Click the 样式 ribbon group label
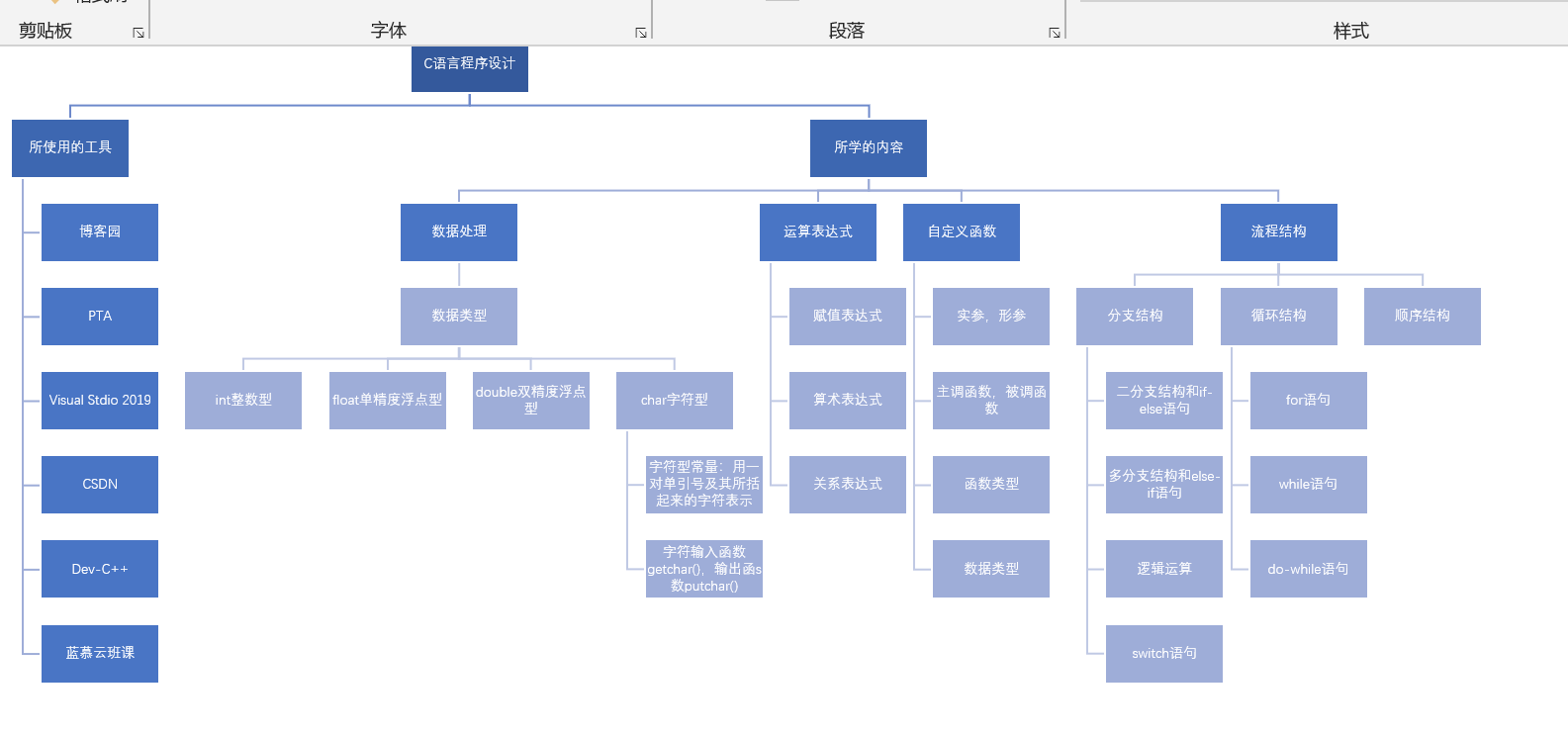Screen dimensions: 1568x737 (x=1350, y=32)
